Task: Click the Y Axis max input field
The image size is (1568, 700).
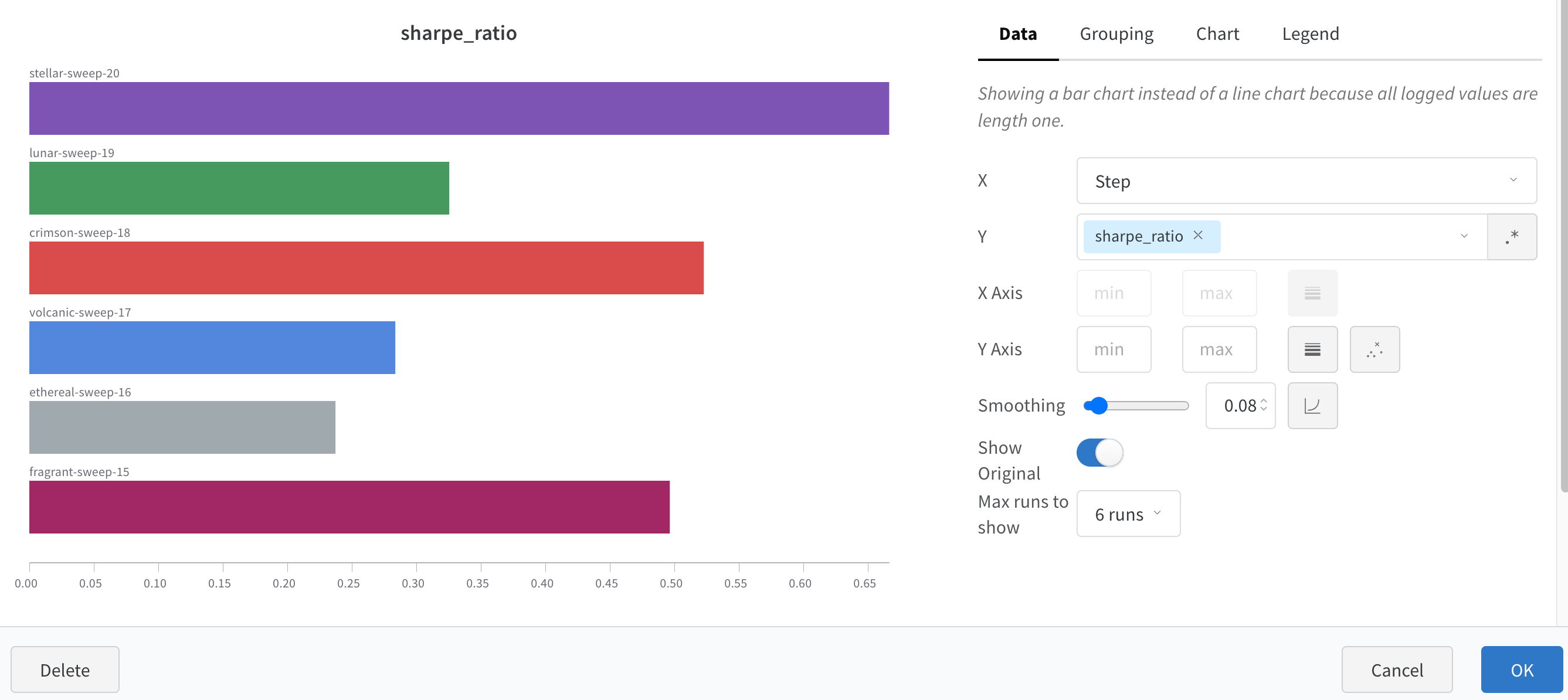Action: [1219, 349]
